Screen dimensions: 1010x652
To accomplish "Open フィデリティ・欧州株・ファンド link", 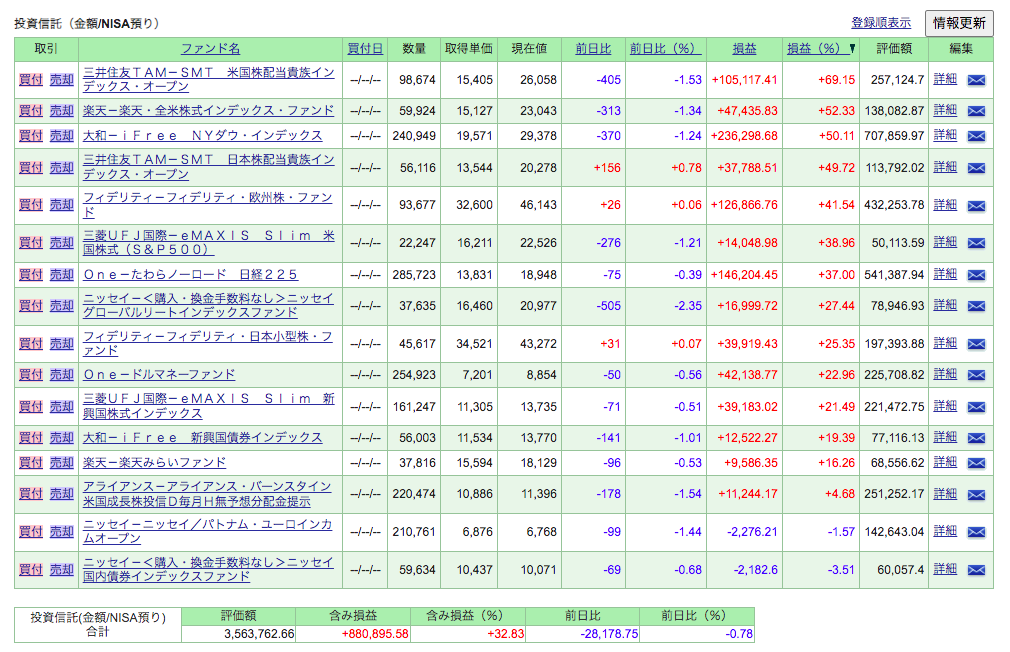I will point(208,204).
